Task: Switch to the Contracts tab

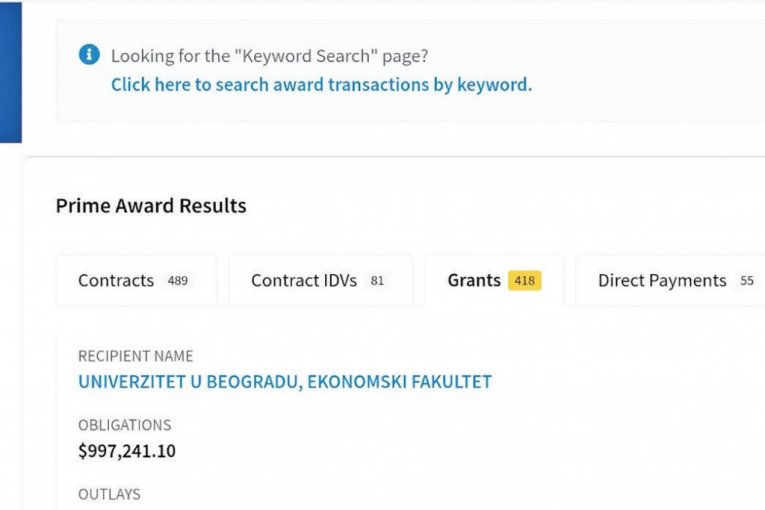Action: coord(116,281)
